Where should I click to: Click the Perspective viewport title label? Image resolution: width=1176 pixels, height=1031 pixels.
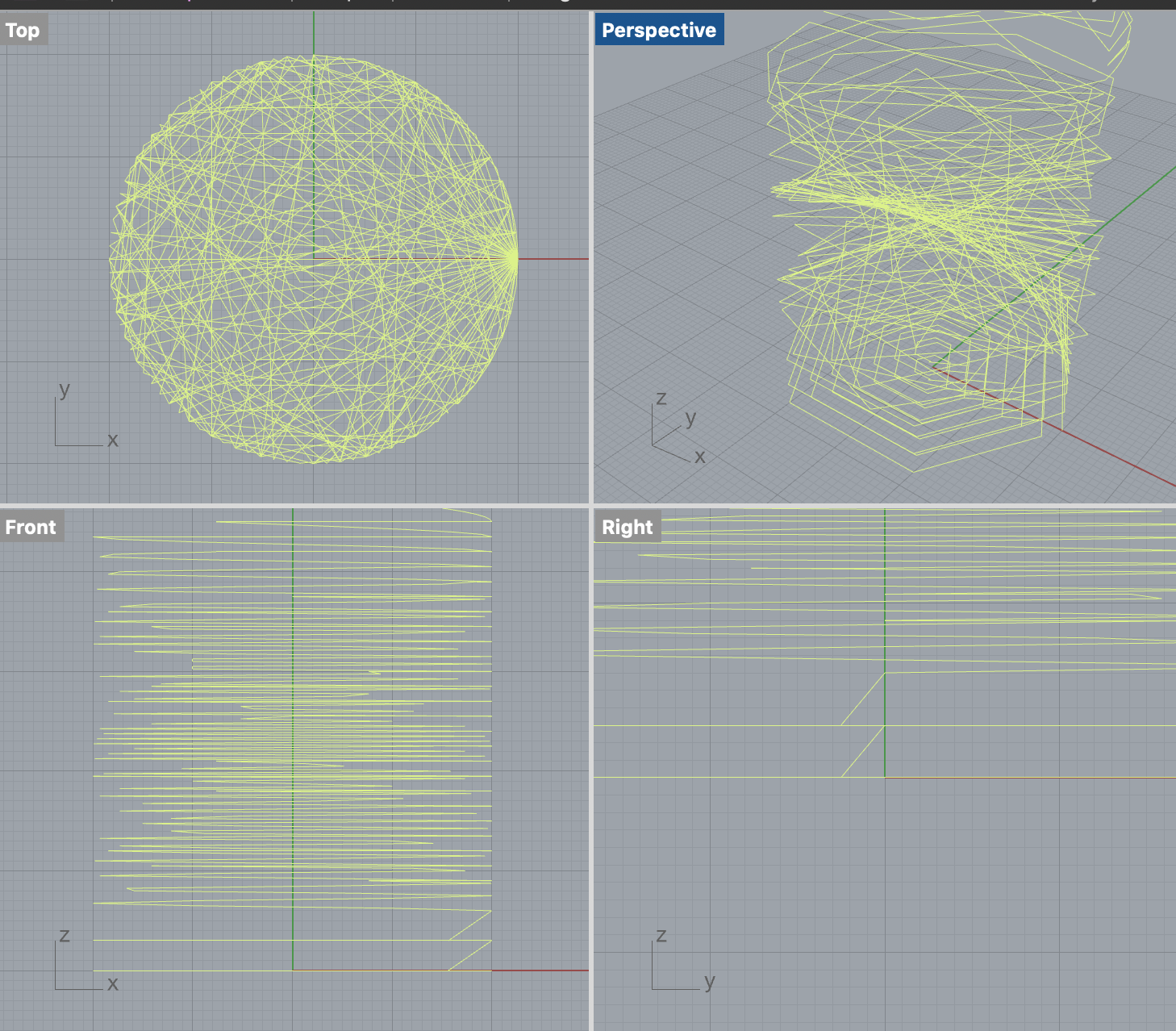659,31
